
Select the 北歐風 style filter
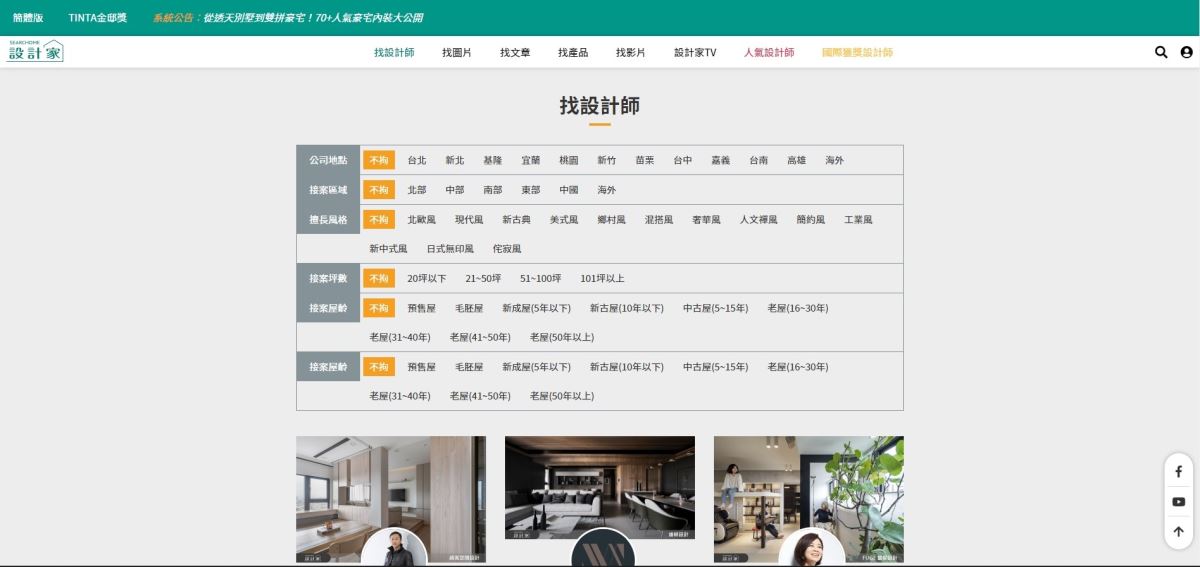point(422,219)
